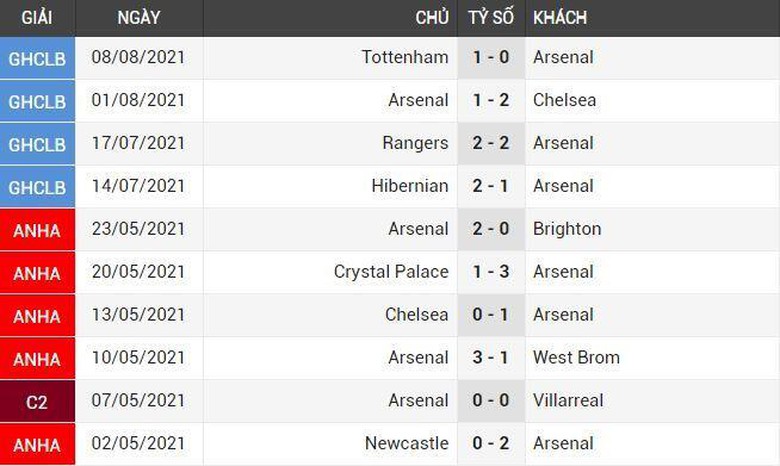The width and height of the screenshot is (780, 466).
Task: Open the Newcastle team link
Action: click(x=406, y=444)
